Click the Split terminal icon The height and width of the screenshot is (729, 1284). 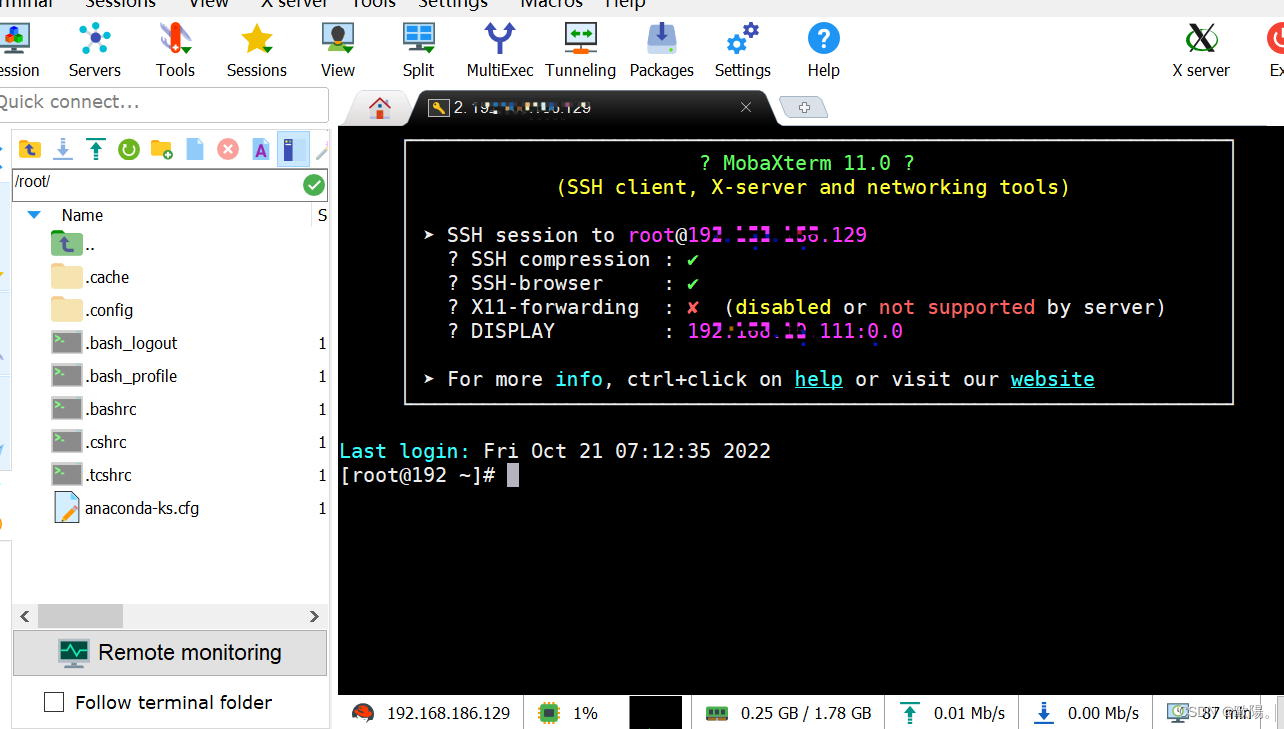click(x=418, y=39)
